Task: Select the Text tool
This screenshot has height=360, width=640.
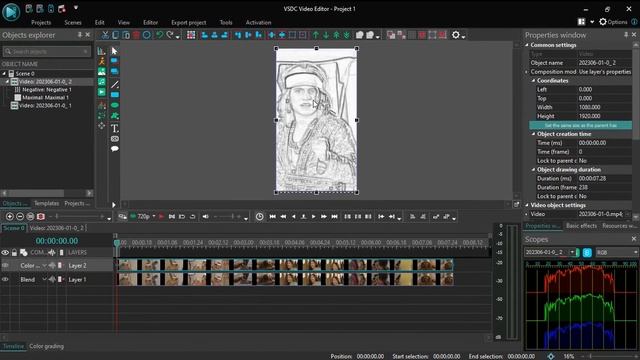Action: click(x=115, y=128)
